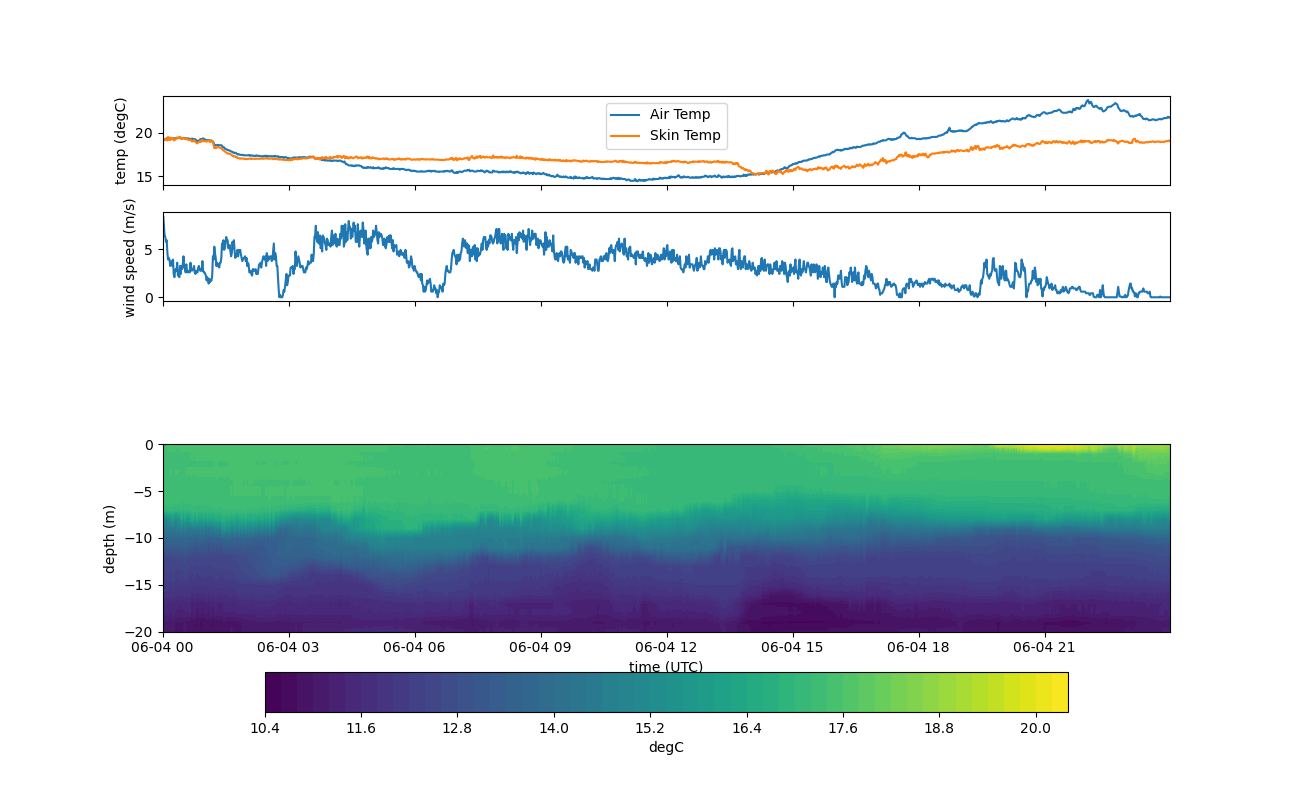Click the wind speed (m/s) axis label

(x=129, y=257)
